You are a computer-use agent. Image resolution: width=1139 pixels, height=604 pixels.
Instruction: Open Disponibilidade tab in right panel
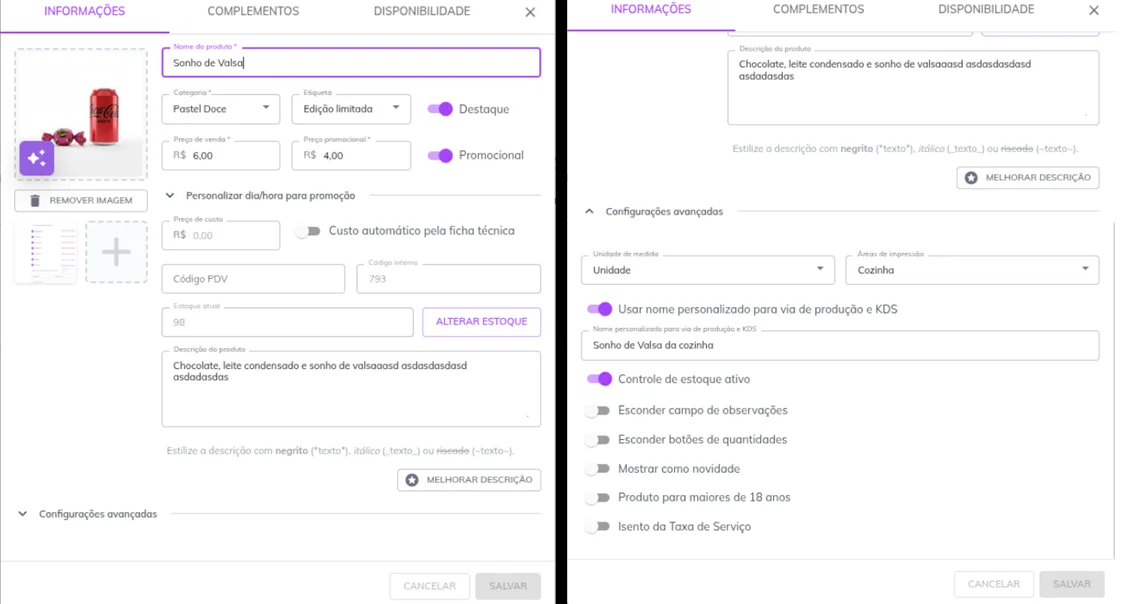tap(986, 9)
